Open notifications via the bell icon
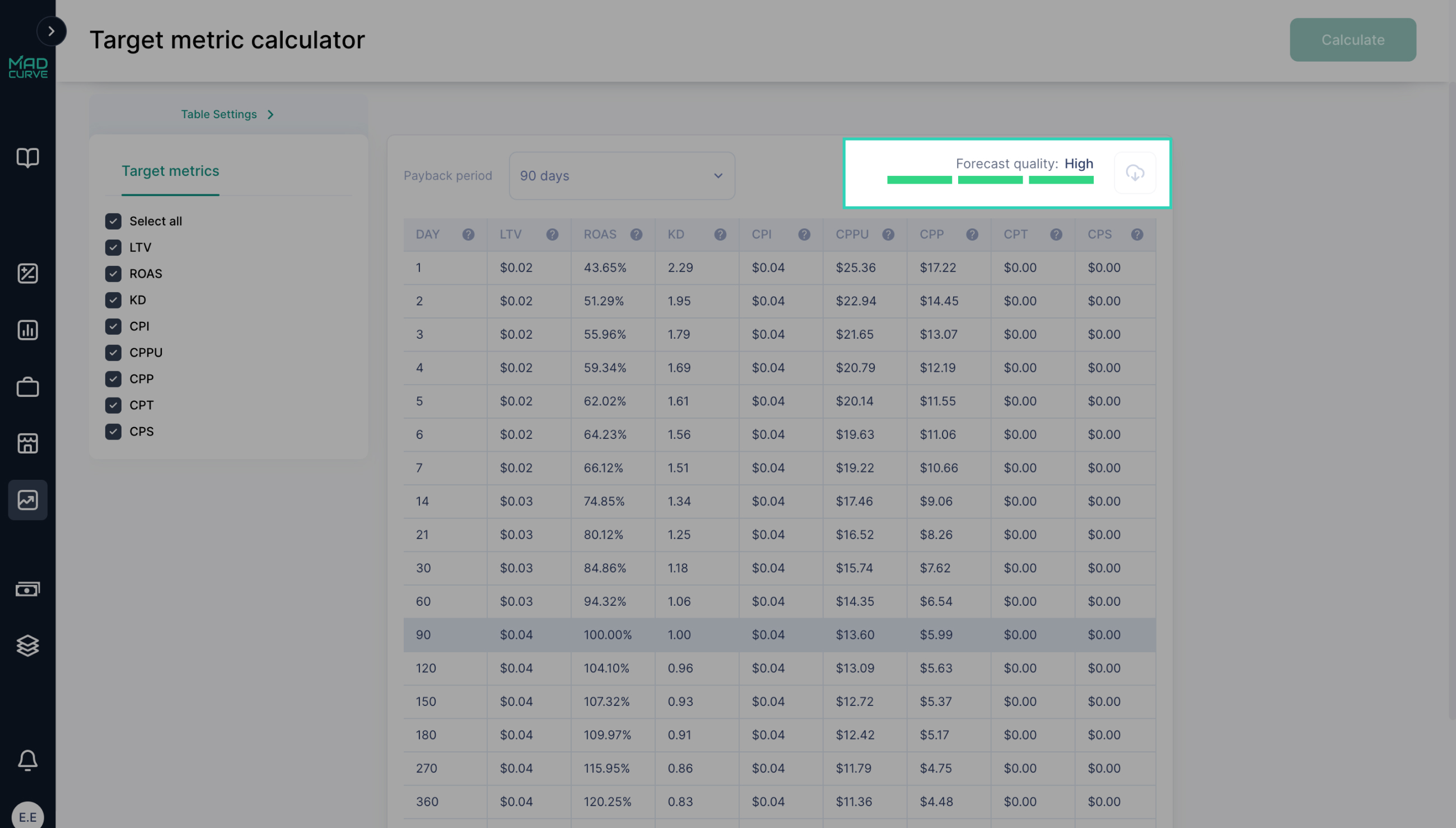The width and height of the screenshot is (1456, 828). tap(28, 760)
